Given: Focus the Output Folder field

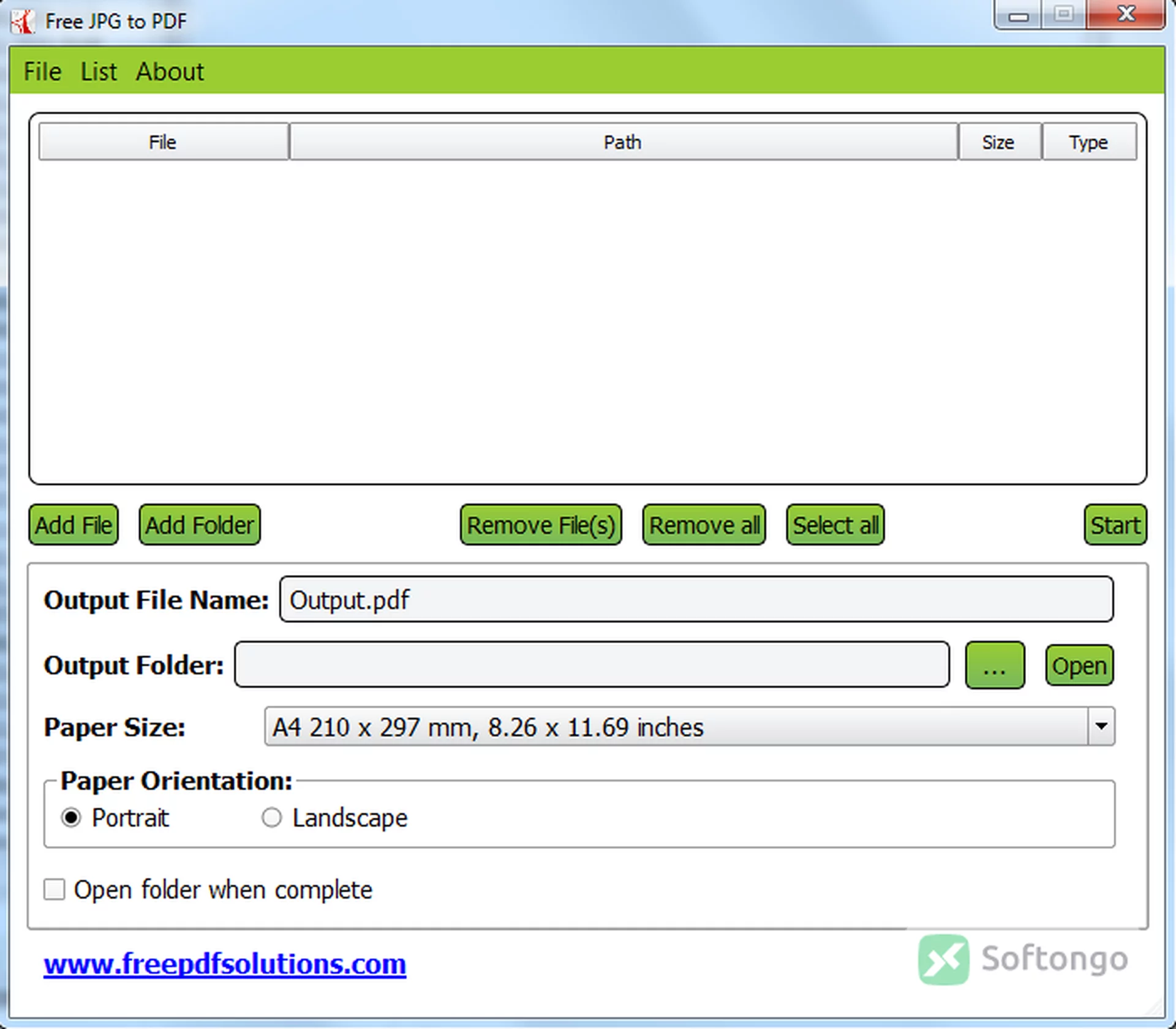Looking at the screenshot, I should coord(592,665).
